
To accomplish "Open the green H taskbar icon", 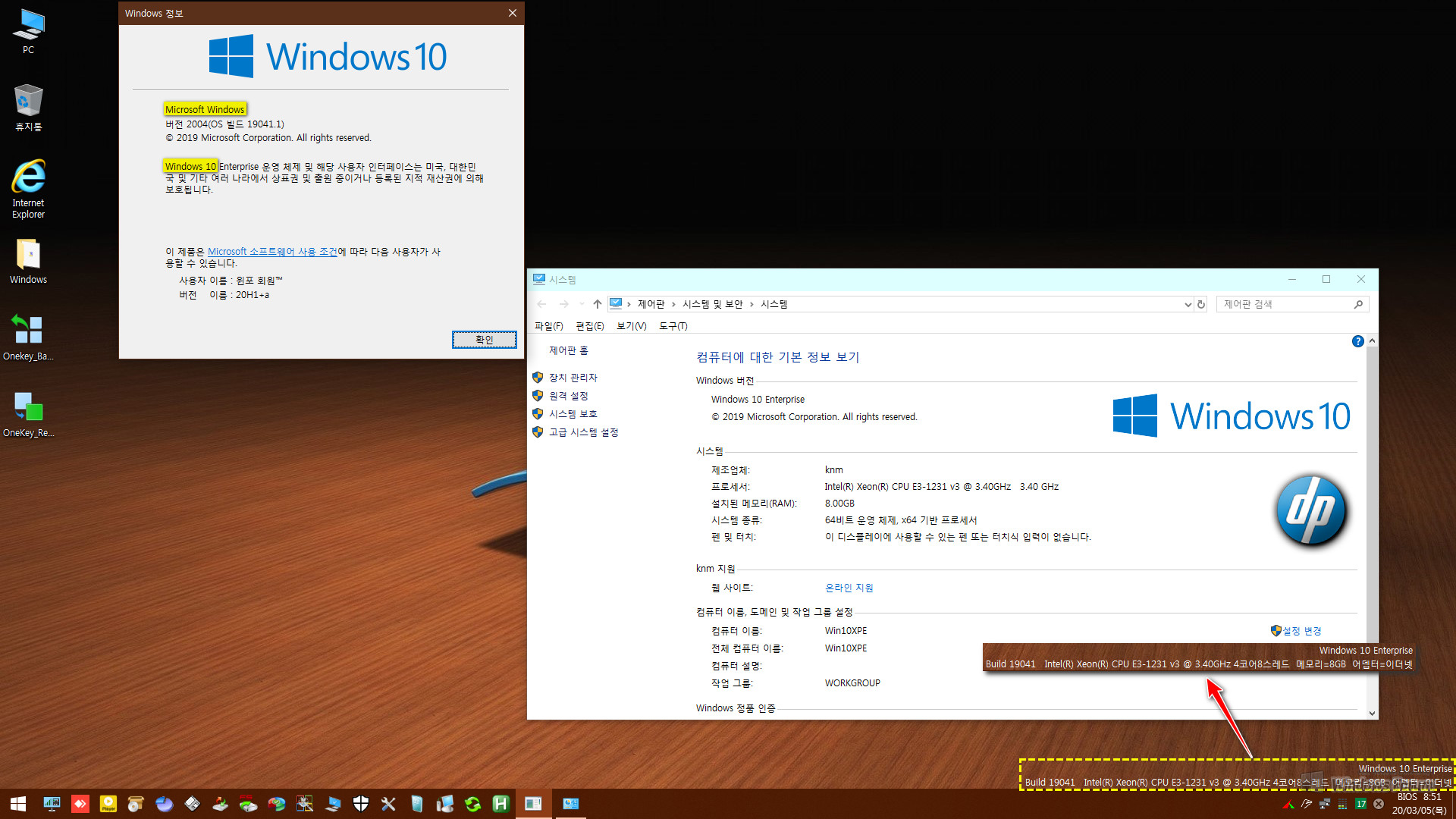I will (501, 804).
